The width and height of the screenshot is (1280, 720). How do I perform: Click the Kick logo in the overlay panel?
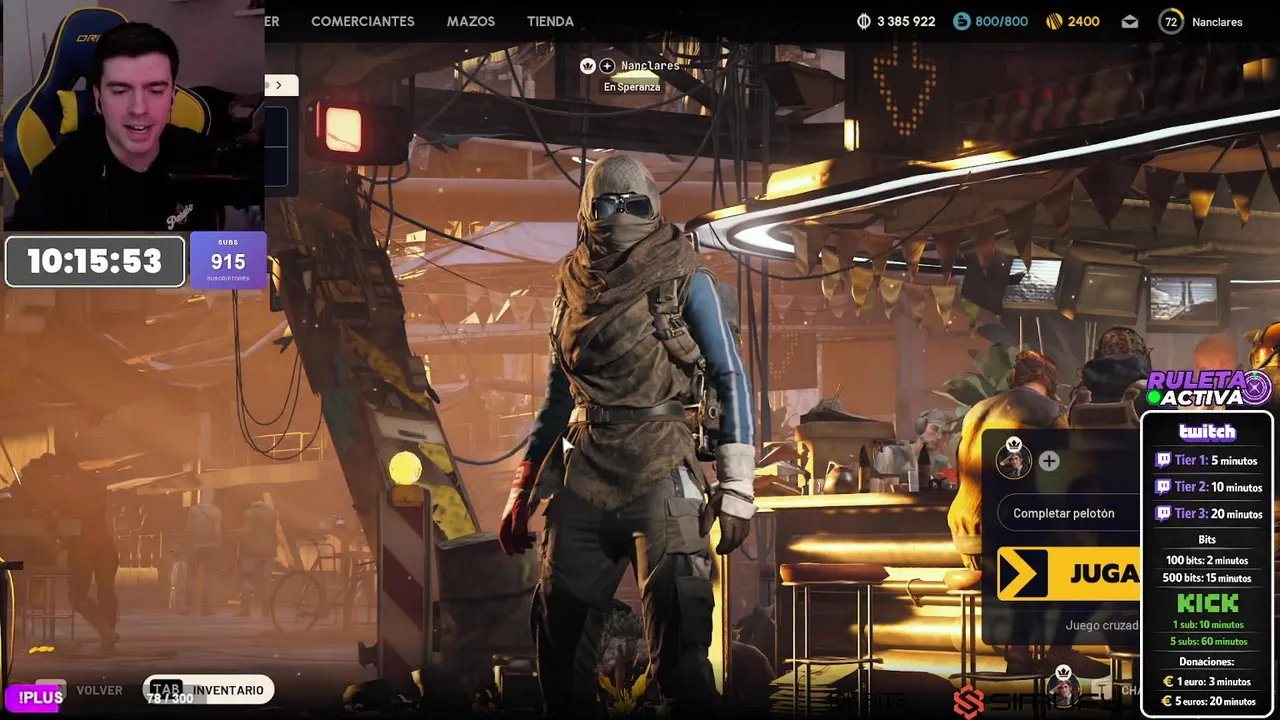[1207, 603]
